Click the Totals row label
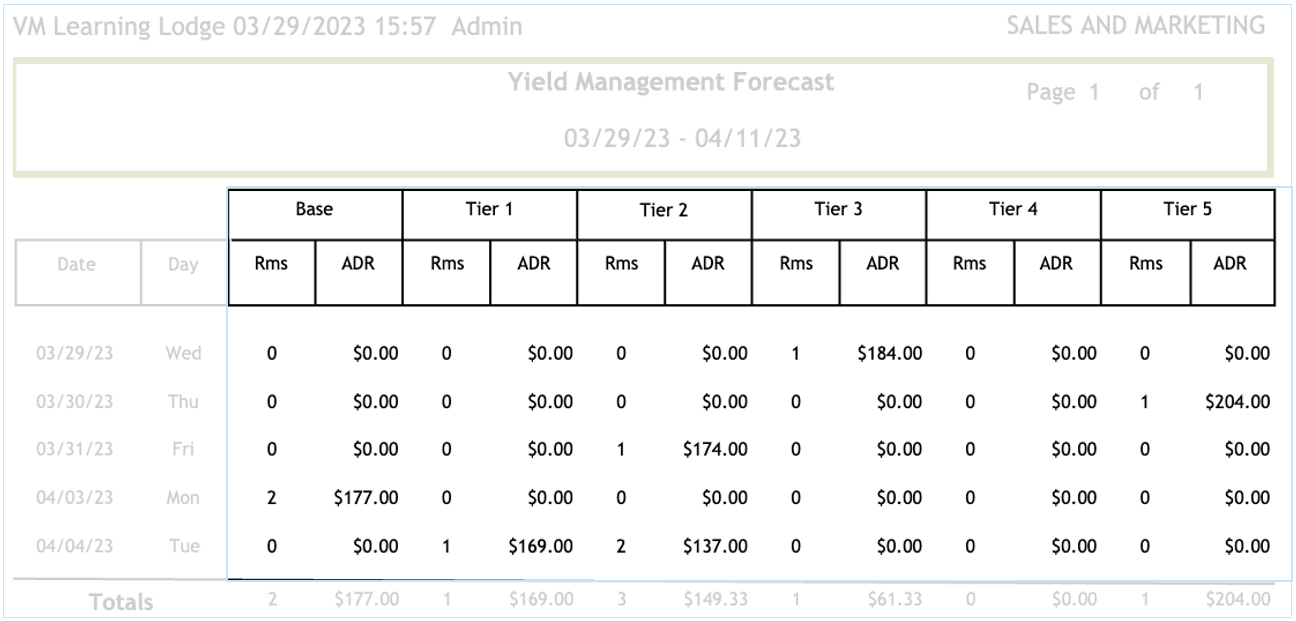 tap(119, 602)
